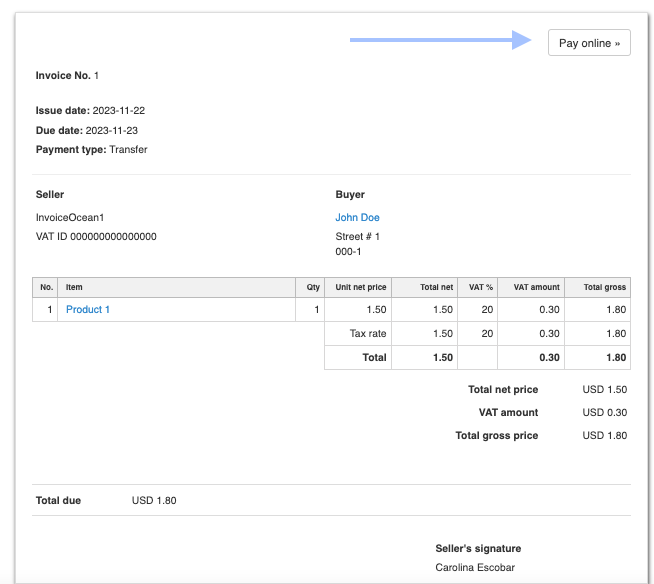Open the Product 1 item link
654x584 pixels.
coord(88,310)
